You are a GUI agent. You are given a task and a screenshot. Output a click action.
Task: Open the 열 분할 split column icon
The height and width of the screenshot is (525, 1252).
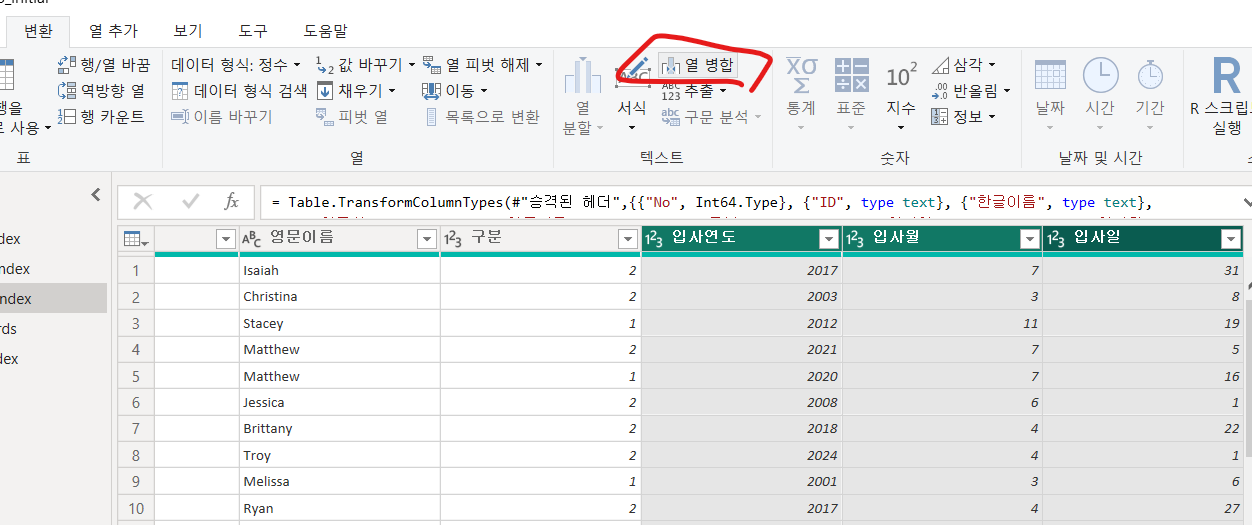pos(583,75)
